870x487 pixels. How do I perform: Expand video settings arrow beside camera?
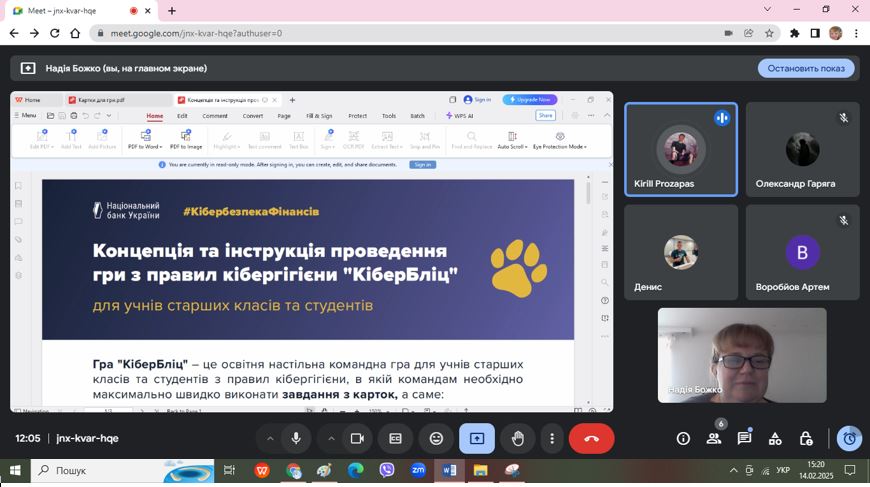click(330, 438)
